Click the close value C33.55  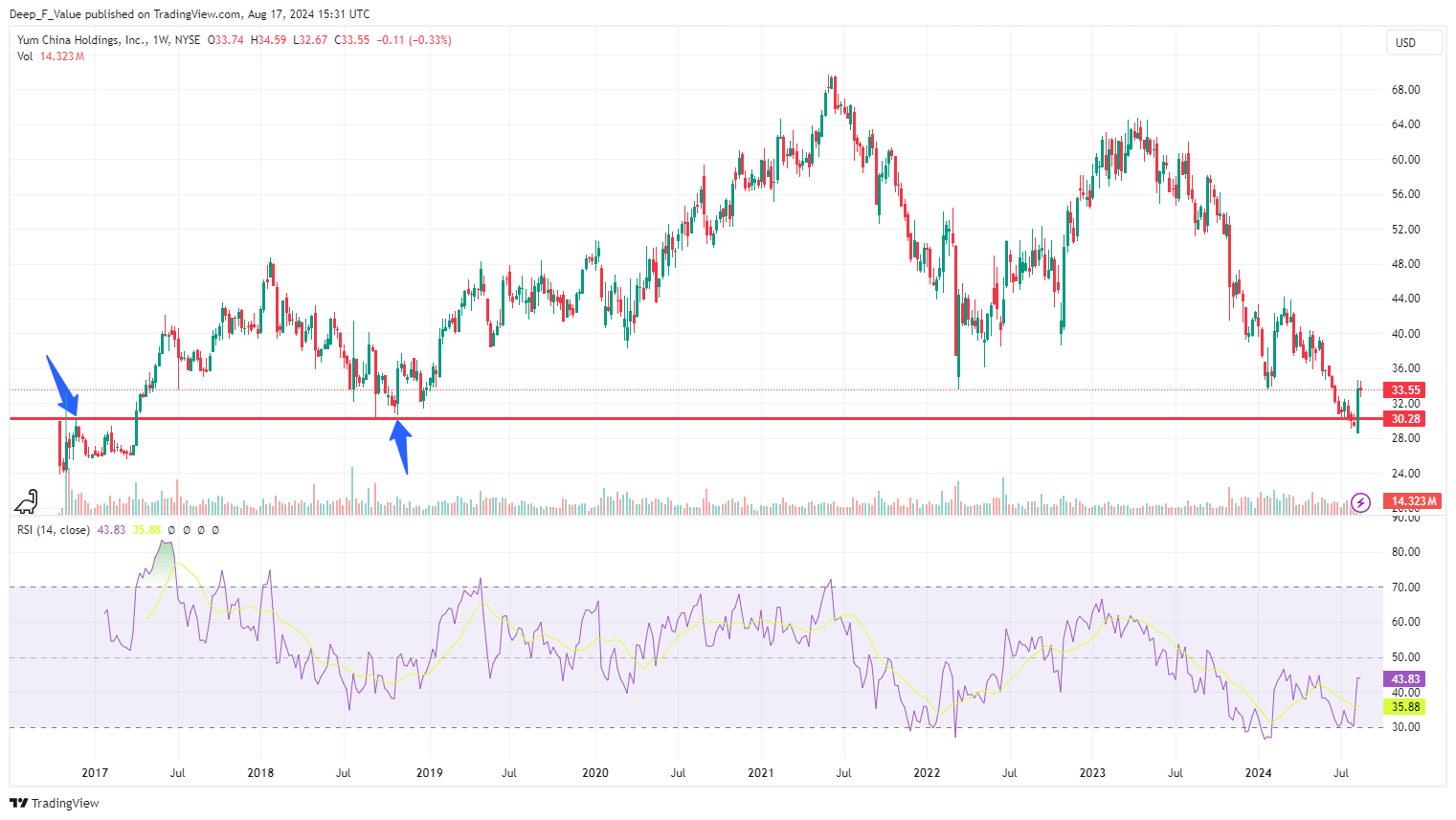(x=351, y=40)
